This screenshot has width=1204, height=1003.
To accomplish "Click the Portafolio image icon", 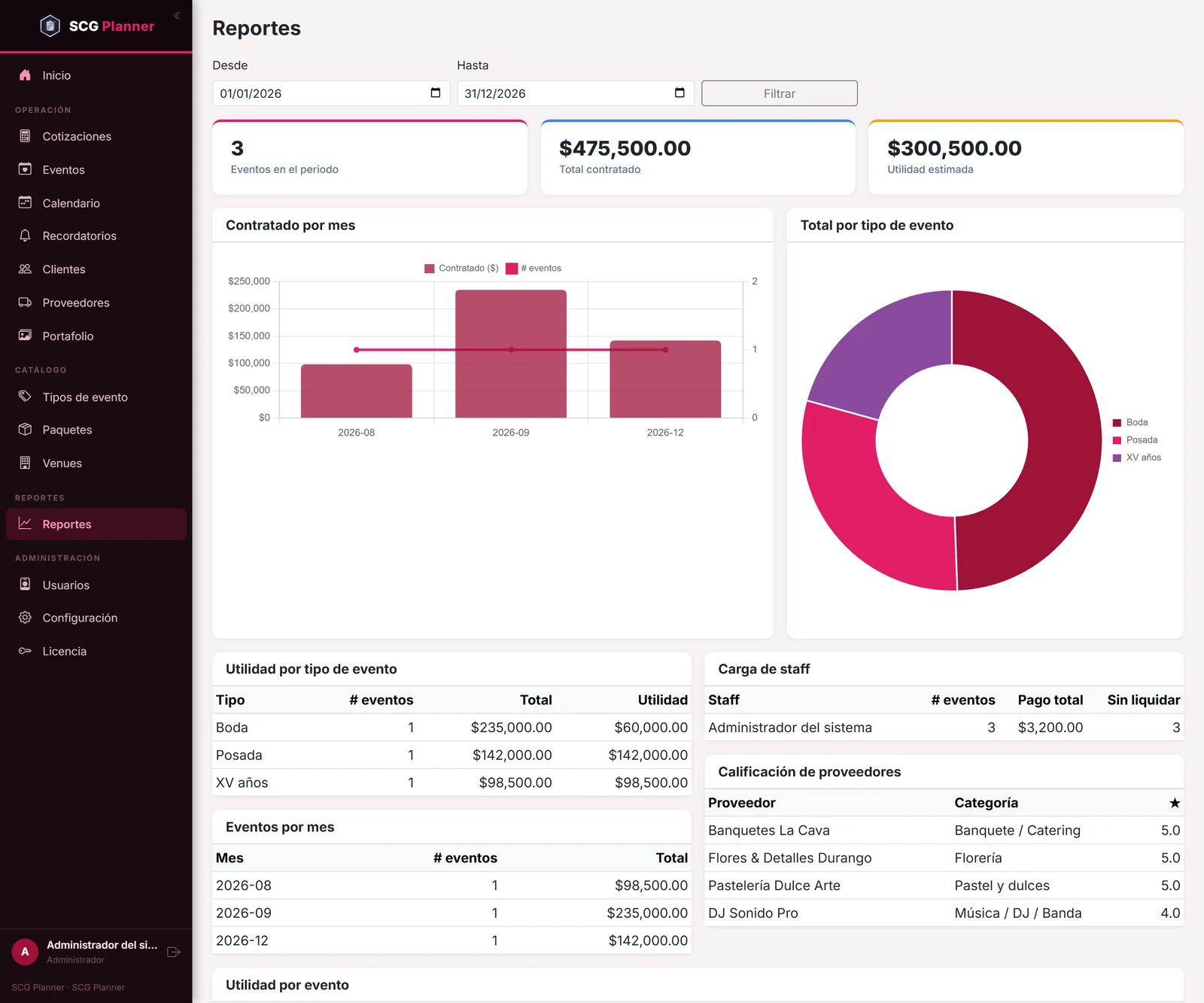I will pyautogui.click(x=25, y=336).
